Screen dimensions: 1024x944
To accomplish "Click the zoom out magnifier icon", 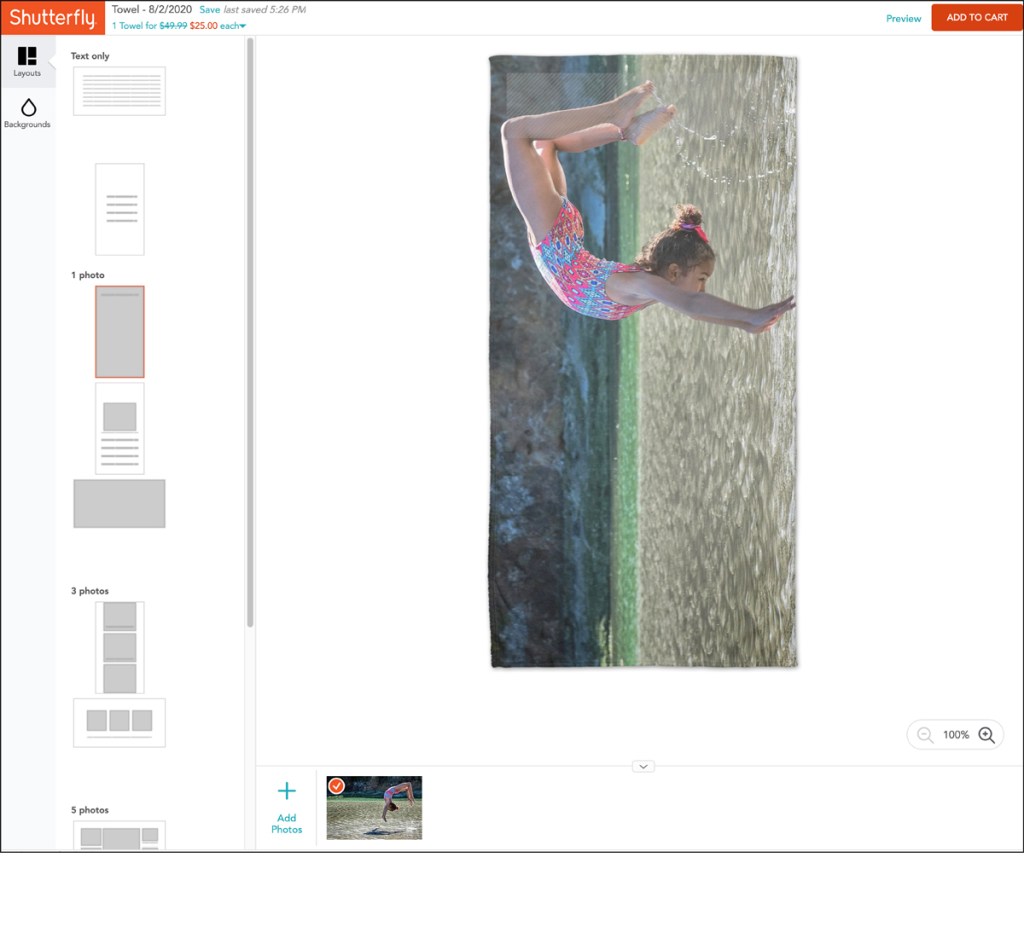I will click(x=925, y=735).
